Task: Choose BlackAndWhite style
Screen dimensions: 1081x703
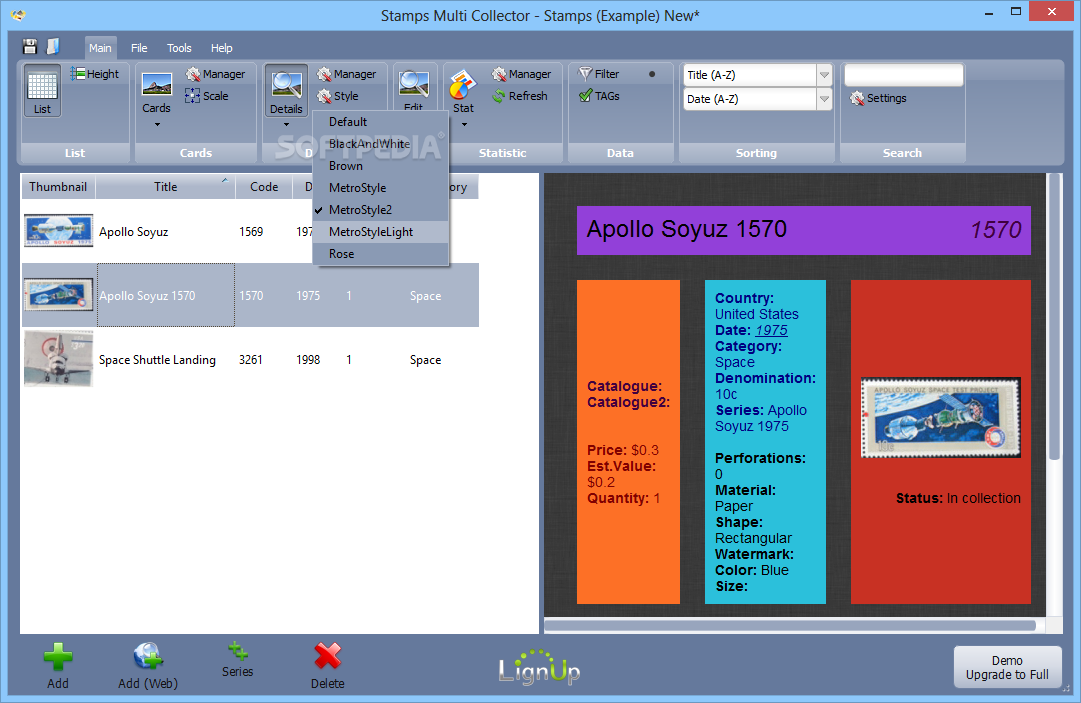Action: pyautogui.click(x=381, y=144)
